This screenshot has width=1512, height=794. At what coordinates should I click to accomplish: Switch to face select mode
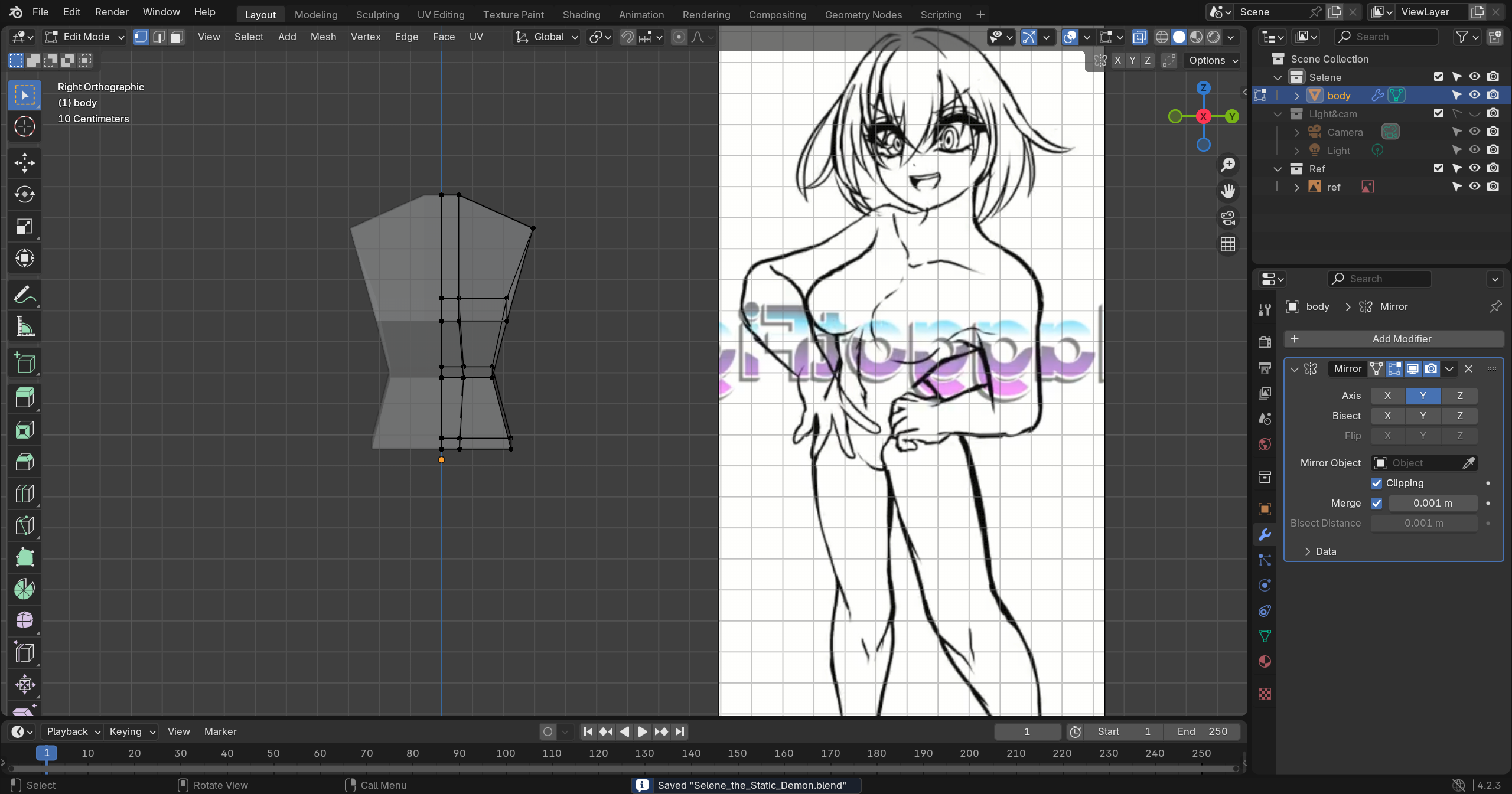(176, 37)
